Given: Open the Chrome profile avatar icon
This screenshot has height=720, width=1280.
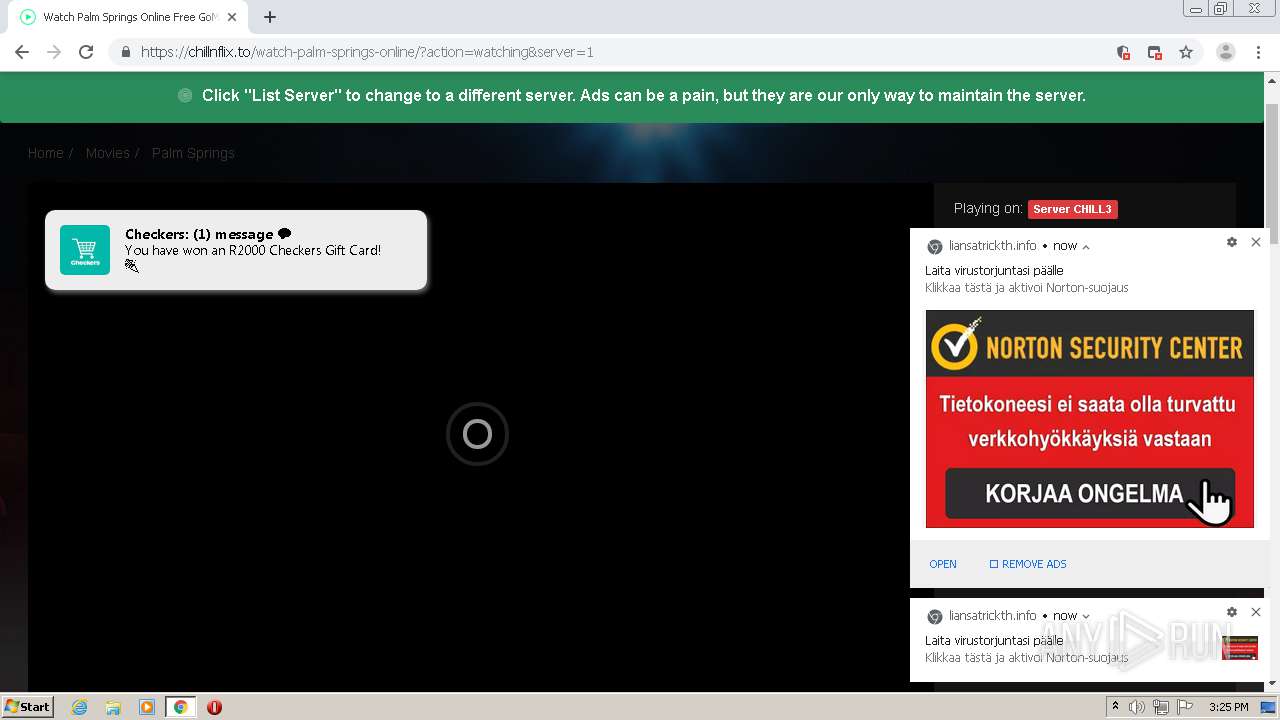Looking at the screenshot, I should [1226, 52].
